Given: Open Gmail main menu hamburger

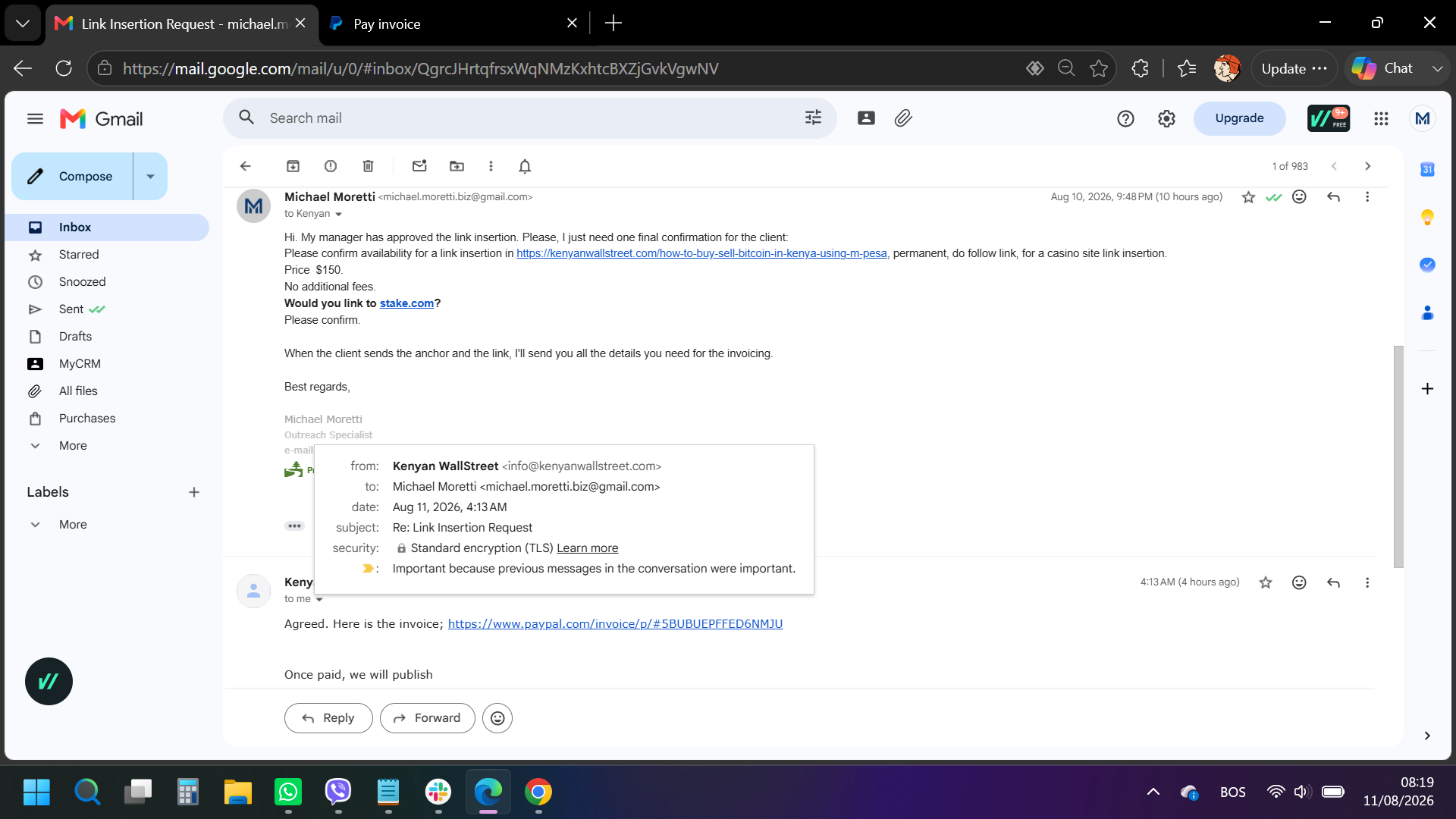Looking at the screenshot, I should point(35,118).
